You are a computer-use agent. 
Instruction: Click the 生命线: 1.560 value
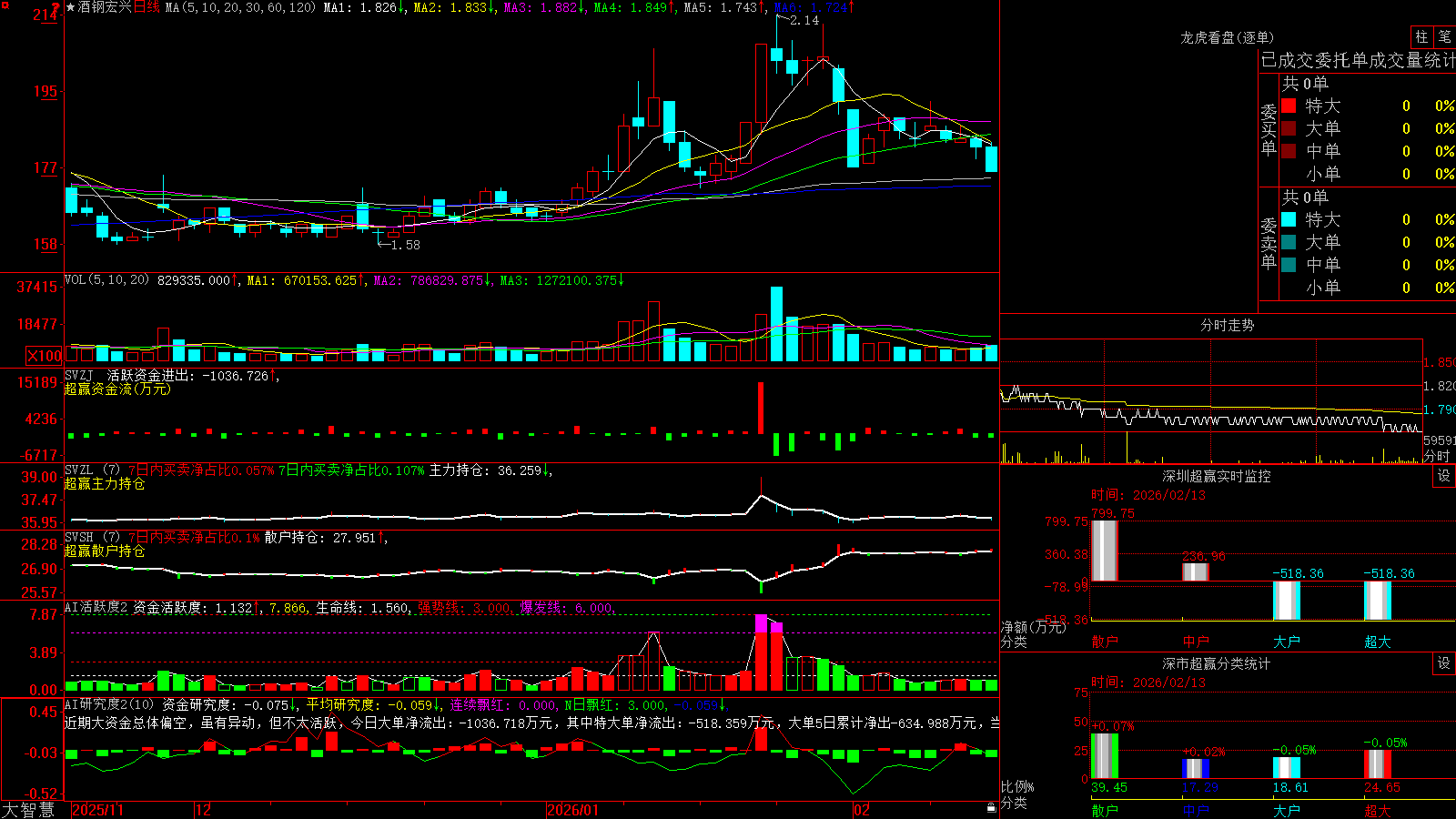click(x=362, y=607)
